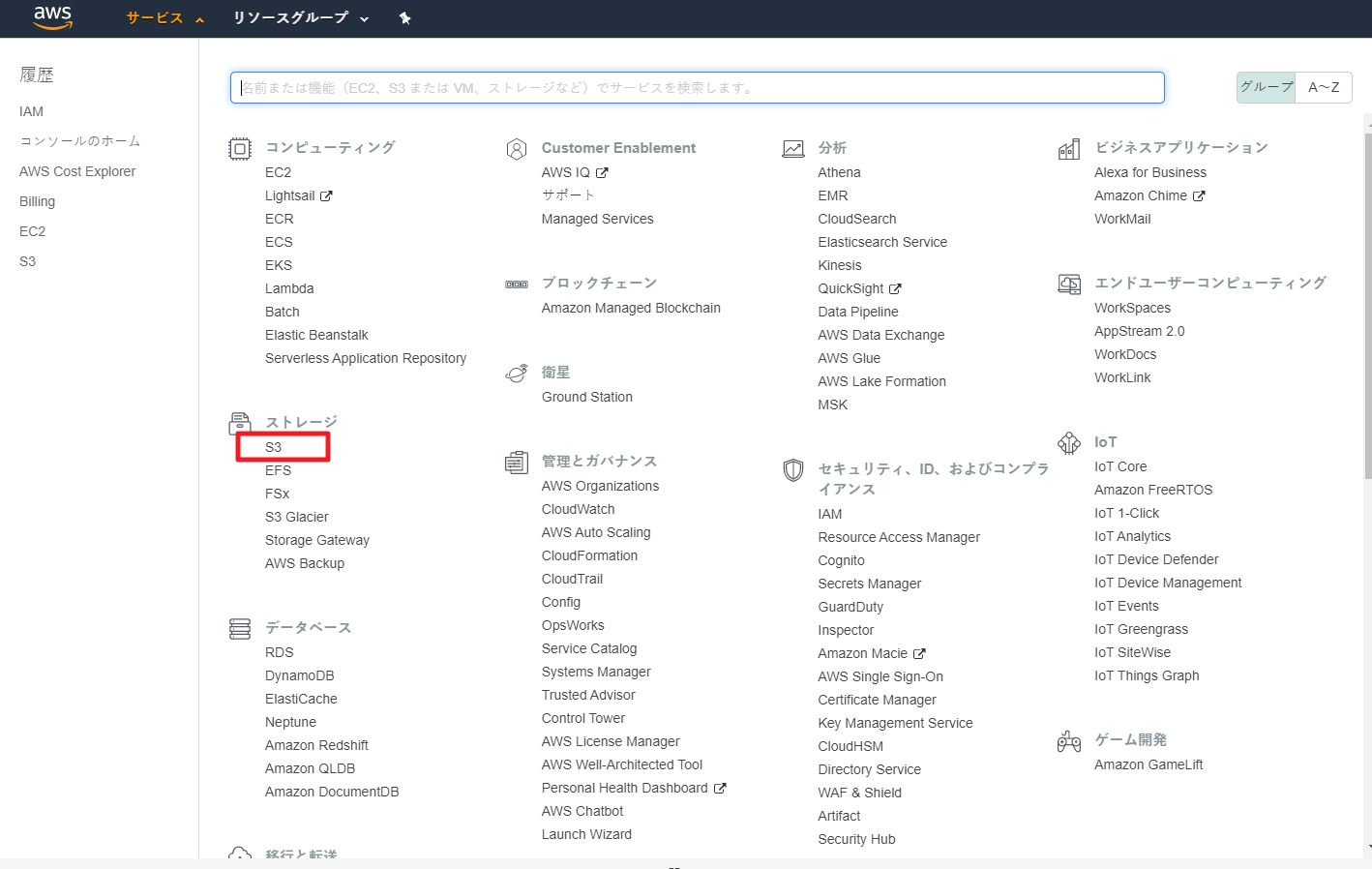1372x869 pixels.
Task: Click the Security shield category icon
Action: (793, 470)
